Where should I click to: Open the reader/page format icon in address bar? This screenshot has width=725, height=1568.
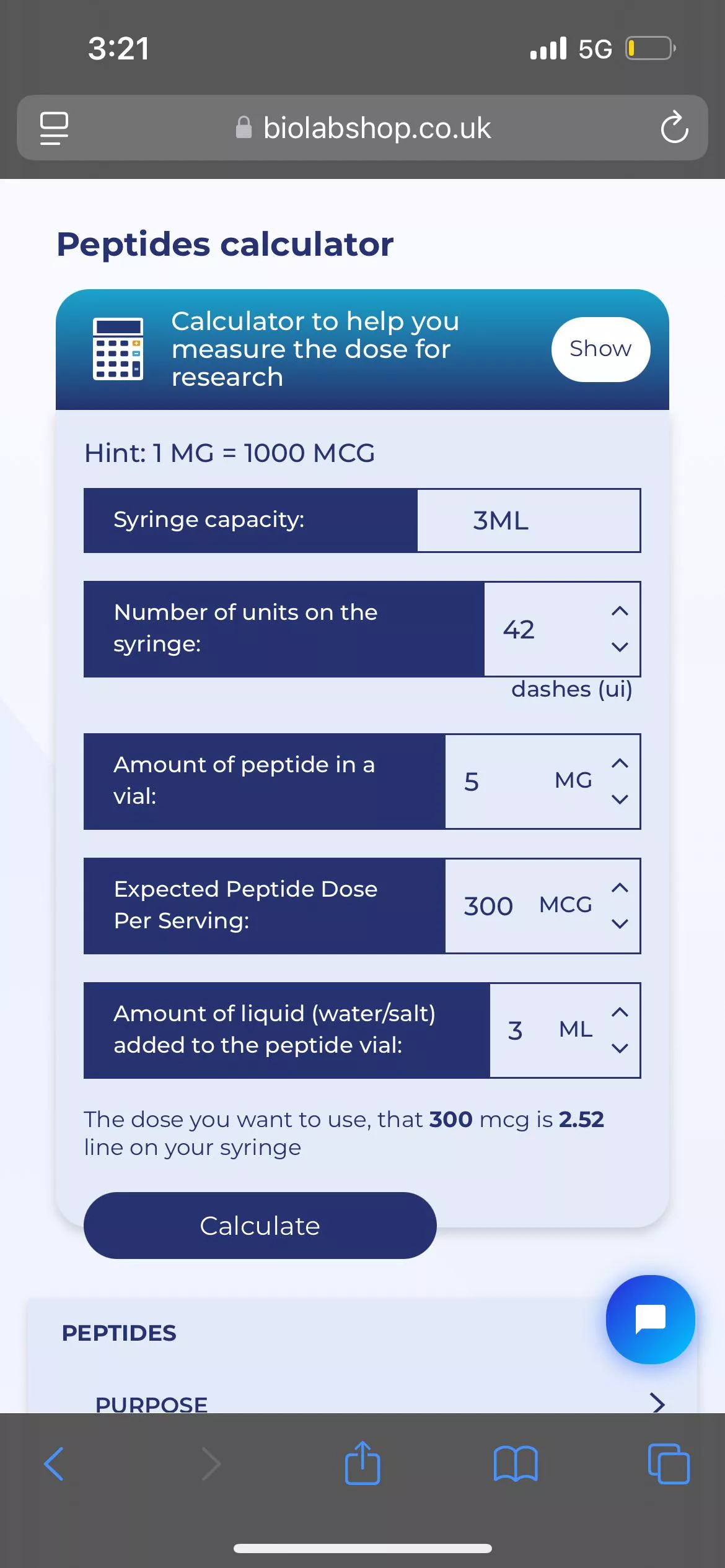click(55, 128)
